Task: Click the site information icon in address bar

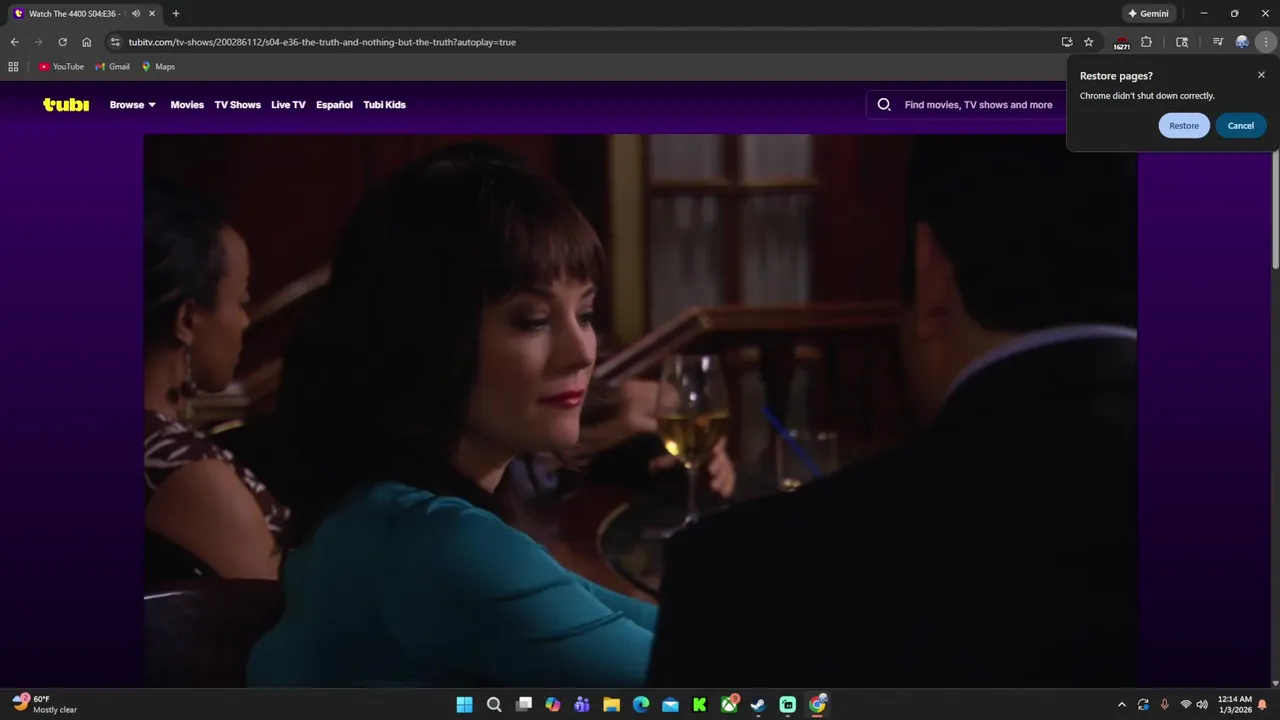Action: point(115,42)
